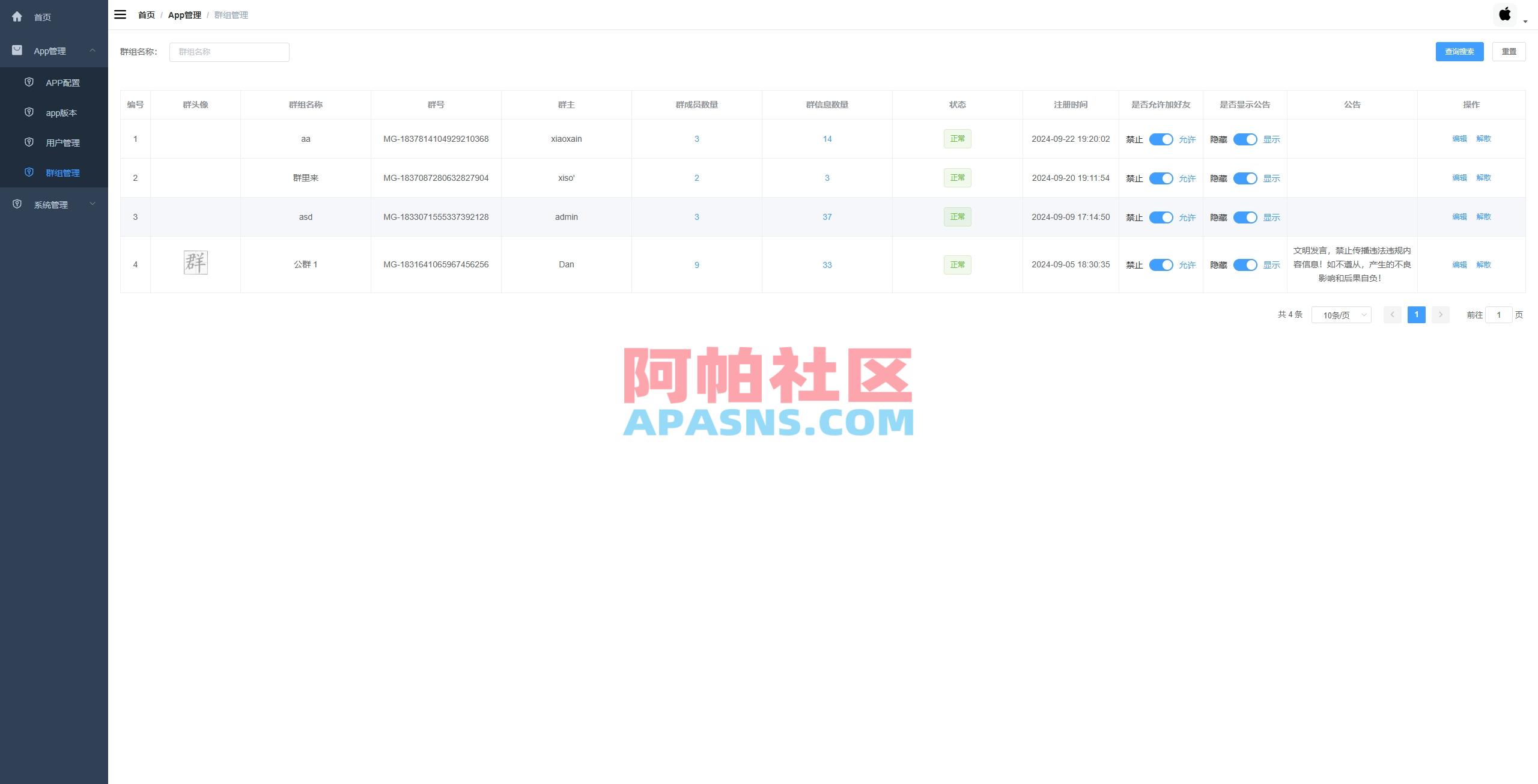Collapse the sidebar with the hamburger icon
This screenshot has height=784, width=1538.
[120, 14]
